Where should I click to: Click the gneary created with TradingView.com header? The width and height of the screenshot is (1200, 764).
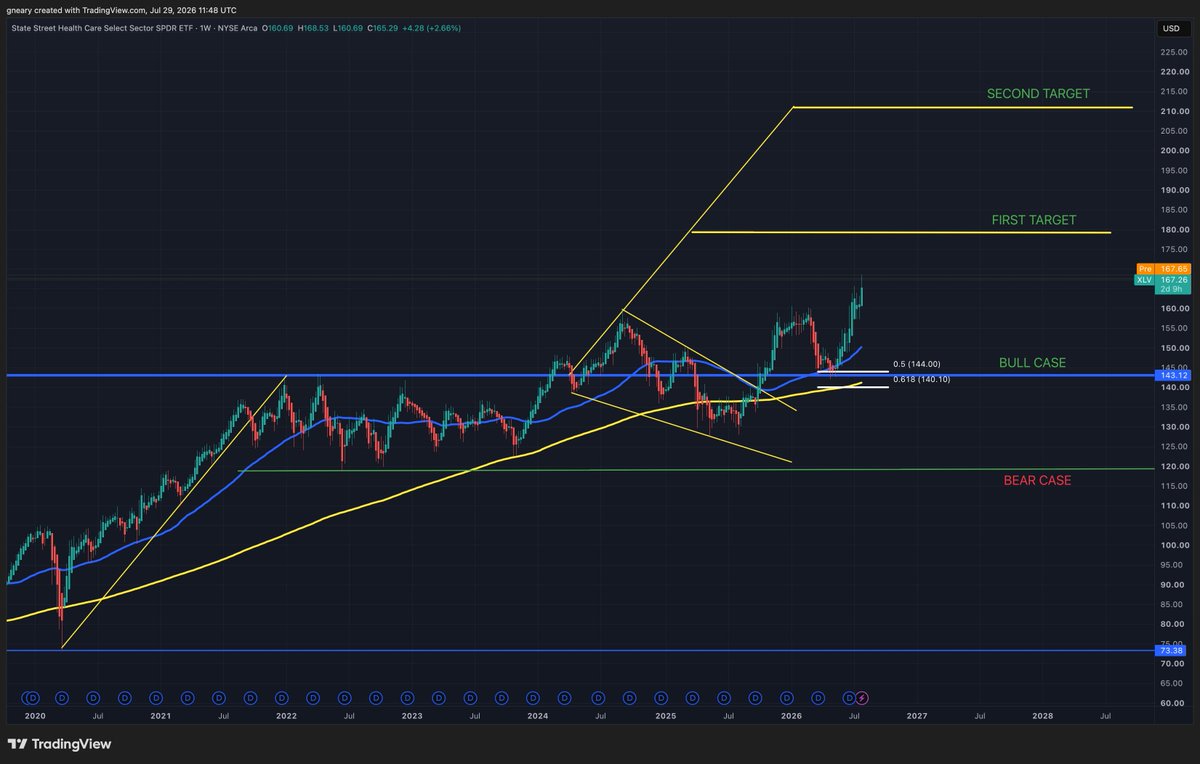122,9
